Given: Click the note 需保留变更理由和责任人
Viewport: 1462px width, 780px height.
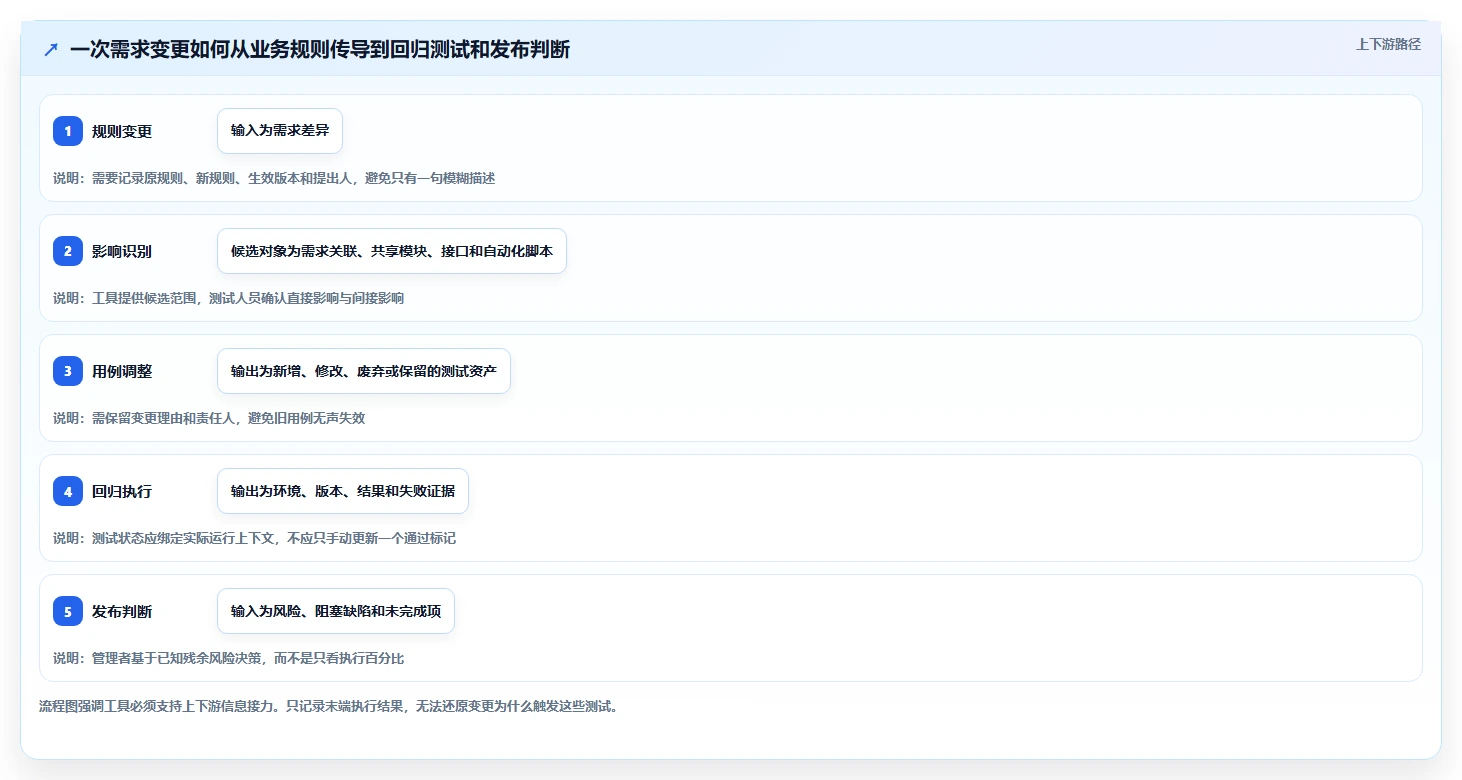Looking at the screenshot, I should (x=209, y=418).
